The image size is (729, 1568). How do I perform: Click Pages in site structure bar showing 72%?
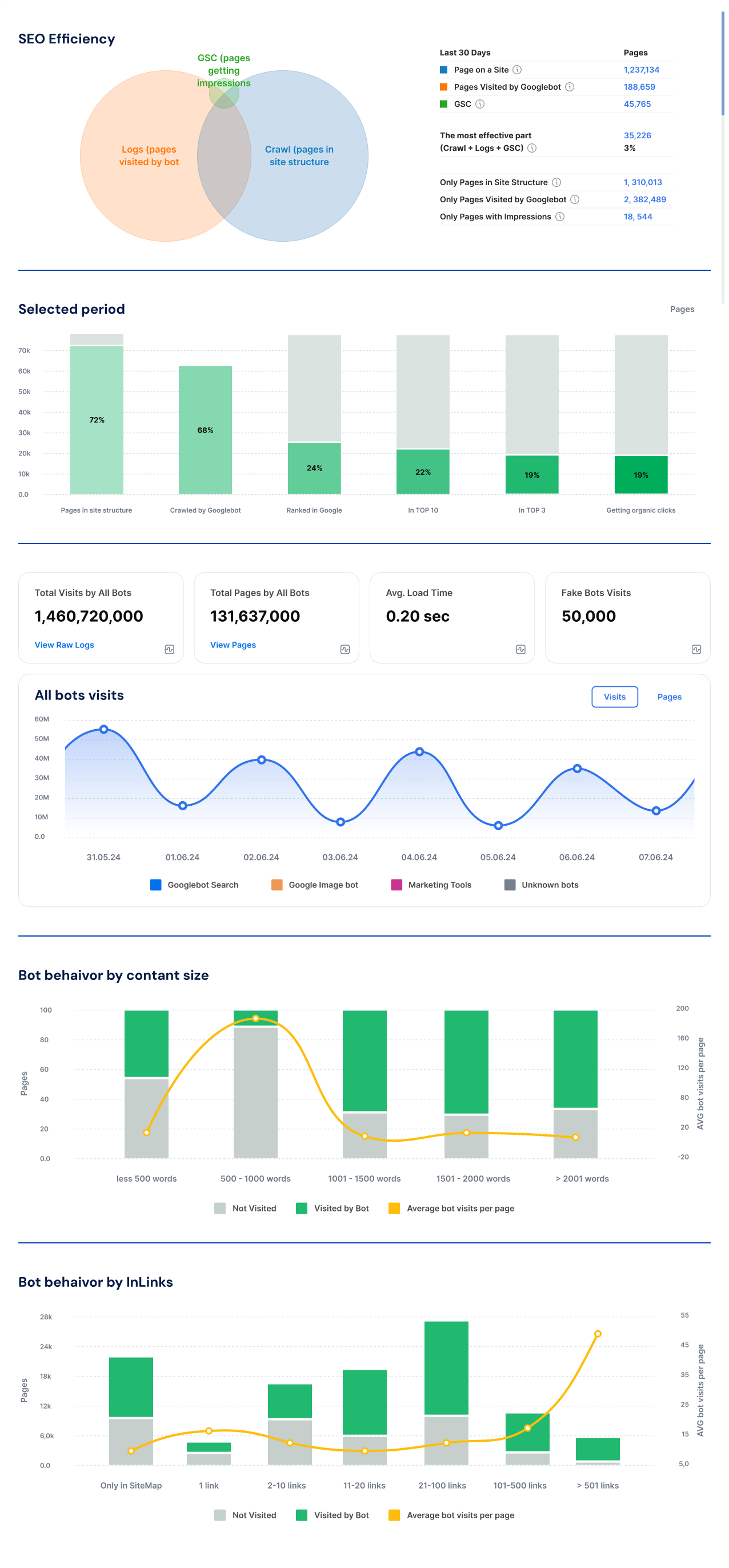tap(97, 420)
